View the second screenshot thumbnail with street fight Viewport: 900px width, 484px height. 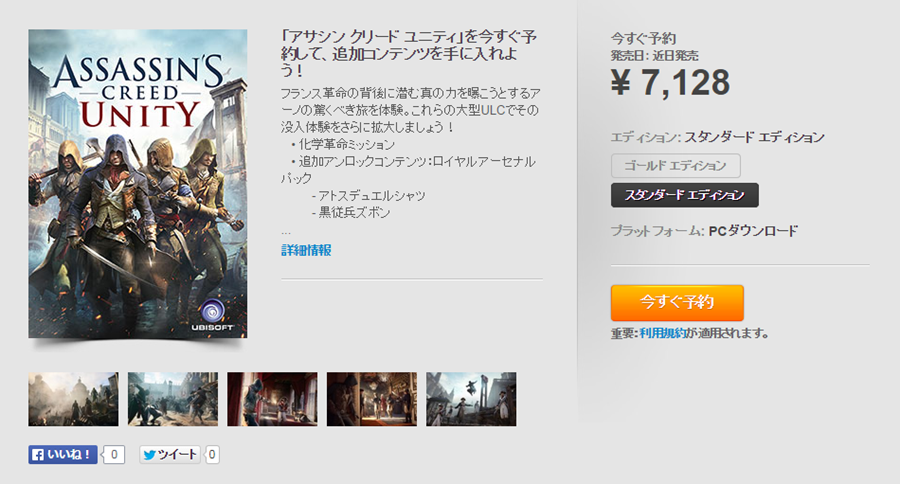pos(173,399)
